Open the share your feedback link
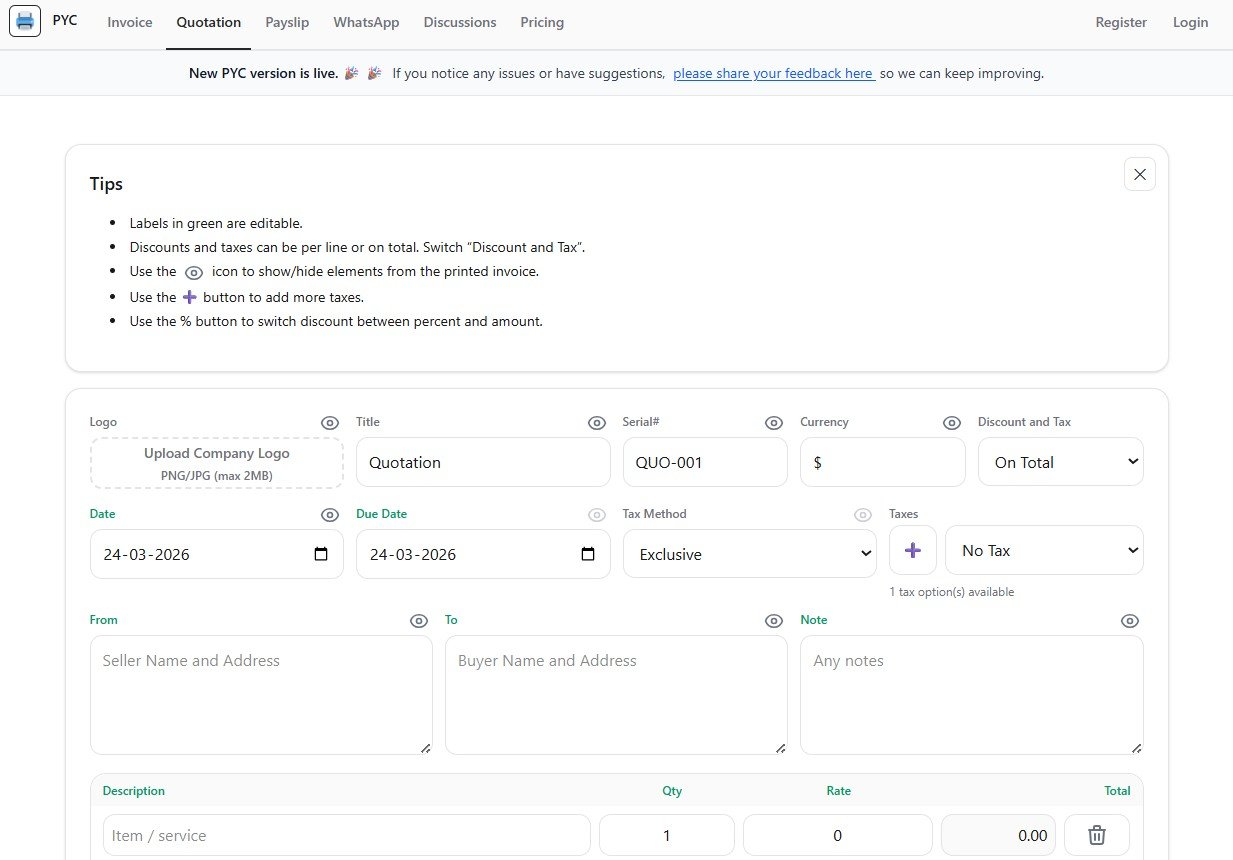The width and height of the screenshot is (1233, 860). [x=774, y=73]
